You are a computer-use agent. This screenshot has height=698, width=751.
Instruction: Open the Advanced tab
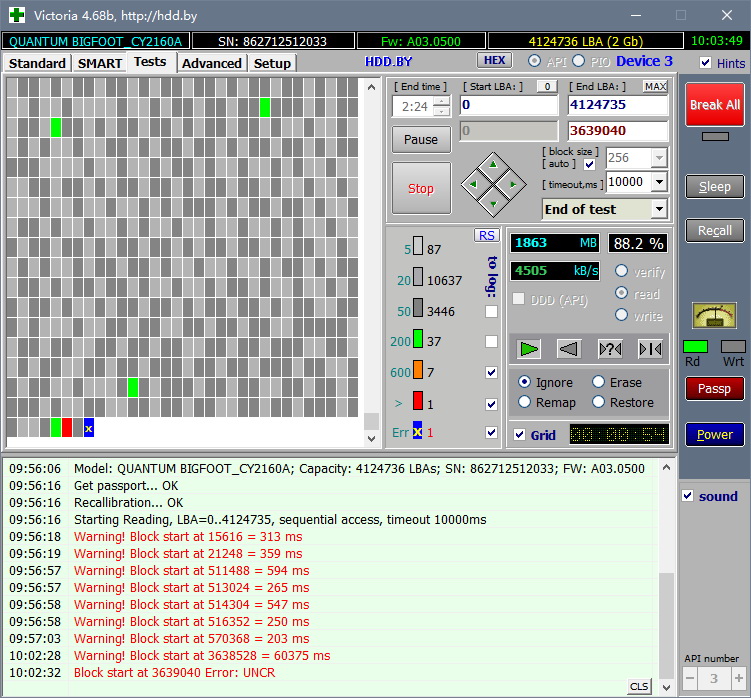click(212, 63)
